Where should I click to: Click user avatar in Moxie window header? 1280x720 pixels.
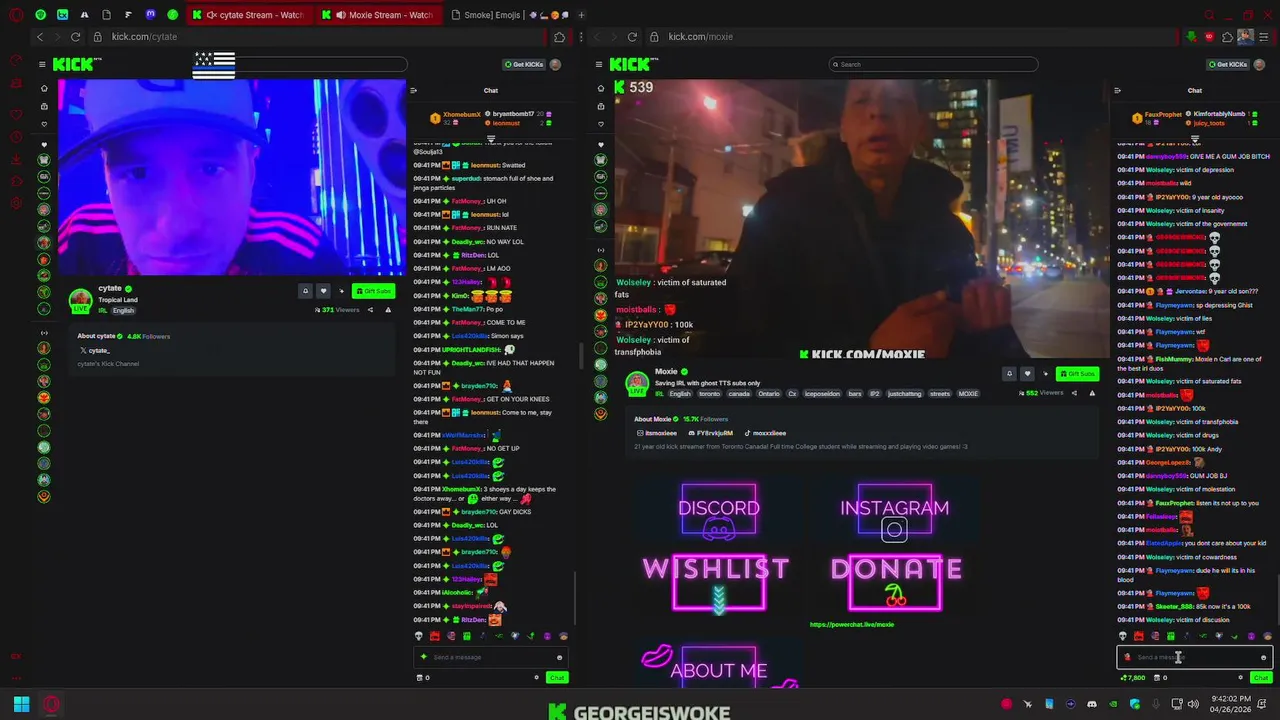pos(1259,64)
